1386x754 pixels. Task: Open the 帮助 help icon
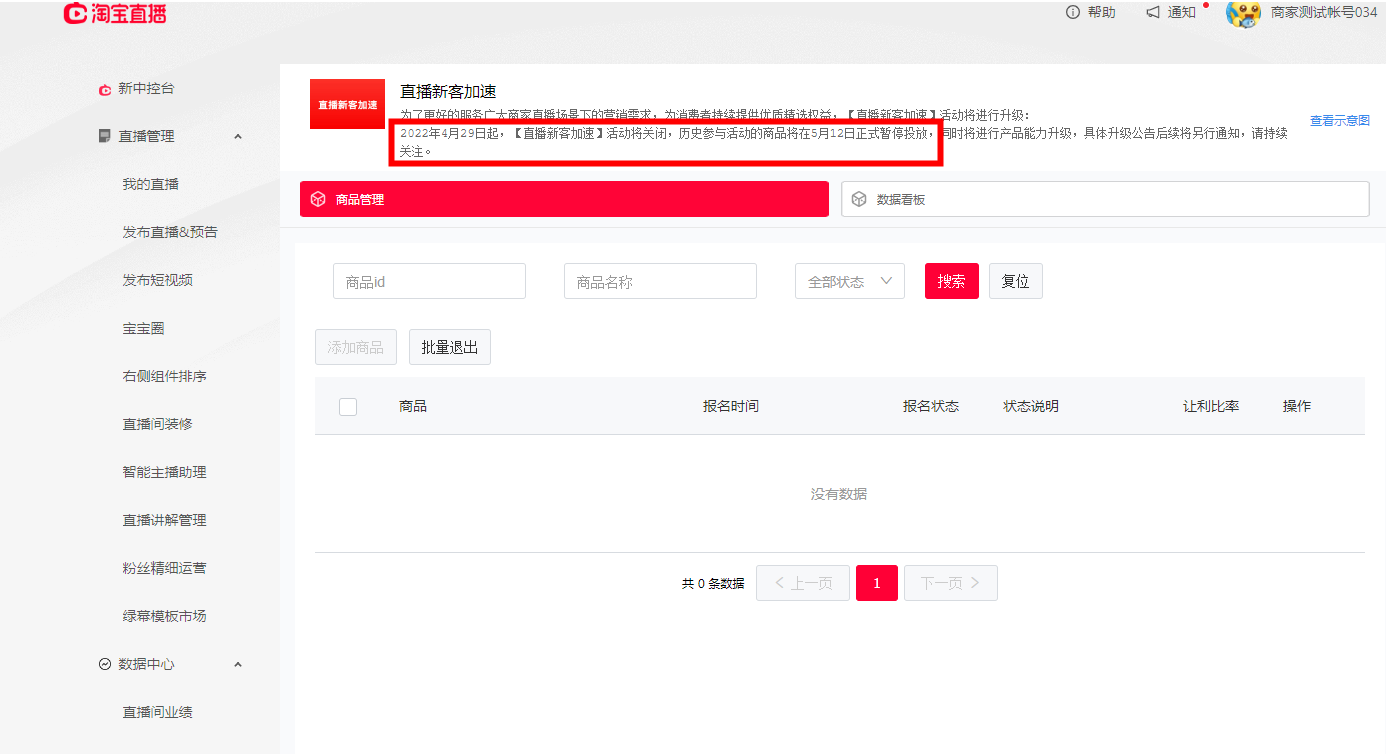(x=1073, y=12)
